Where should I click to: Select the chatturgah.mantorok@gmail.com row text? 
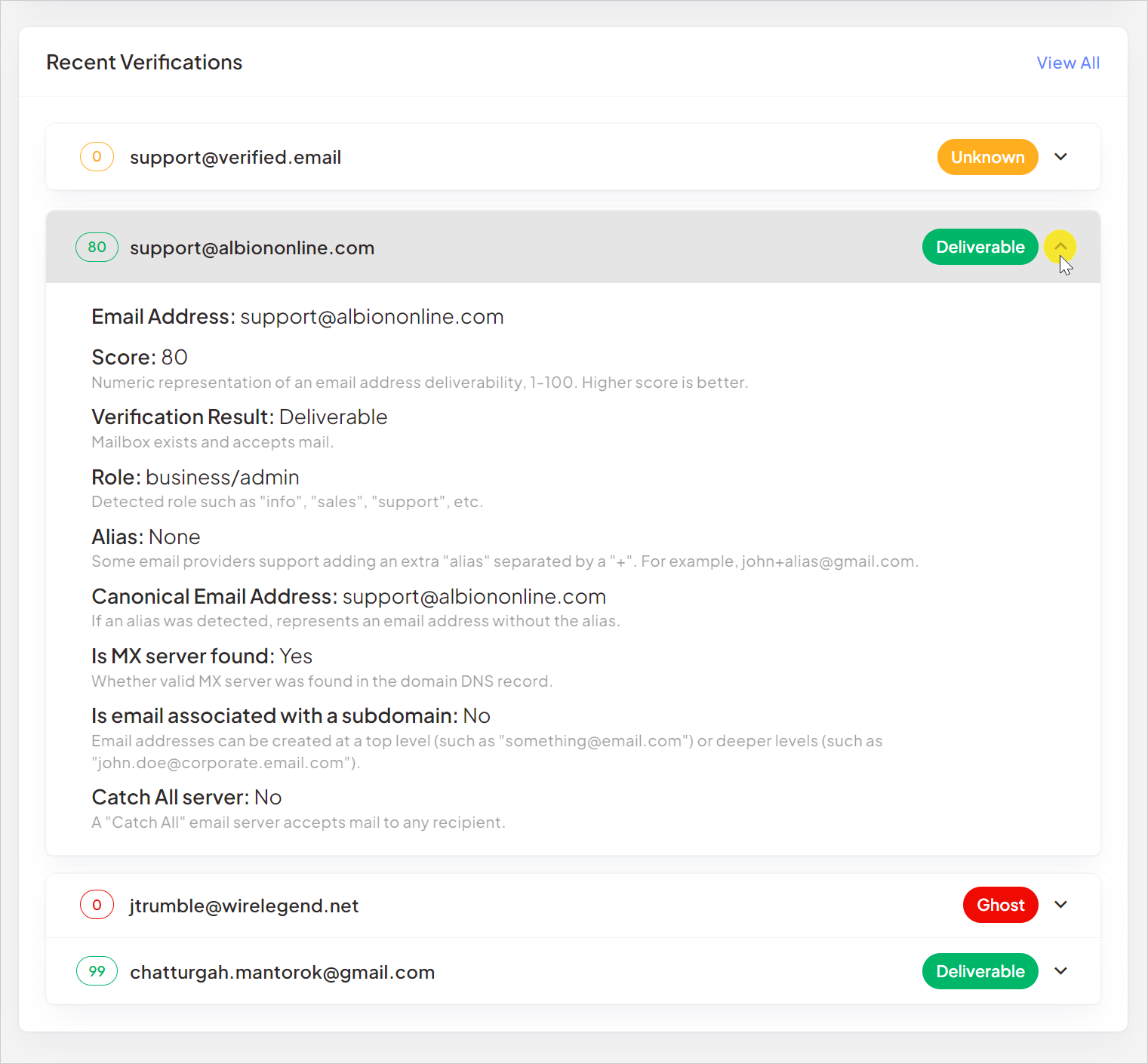tap(282, 972)
